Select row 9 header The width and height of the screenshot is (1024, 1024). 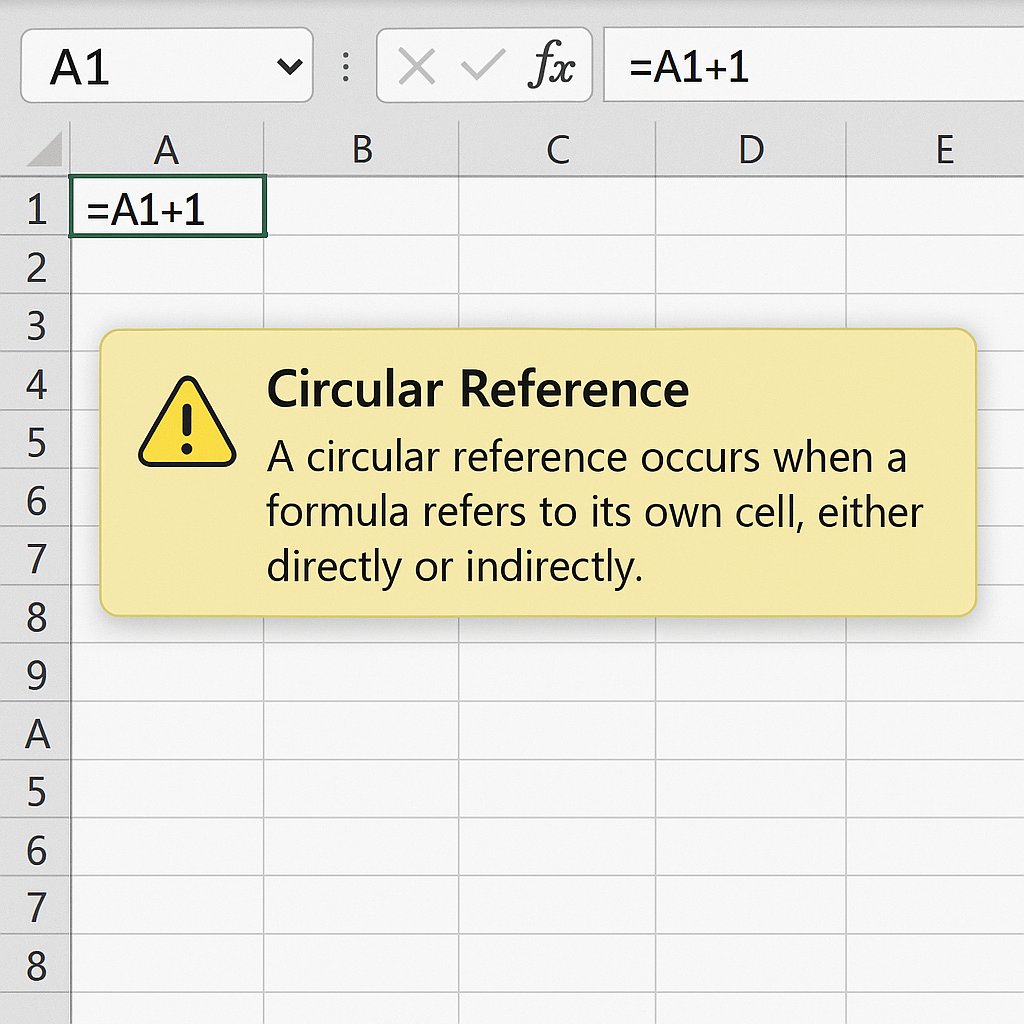tap(36, 675)
